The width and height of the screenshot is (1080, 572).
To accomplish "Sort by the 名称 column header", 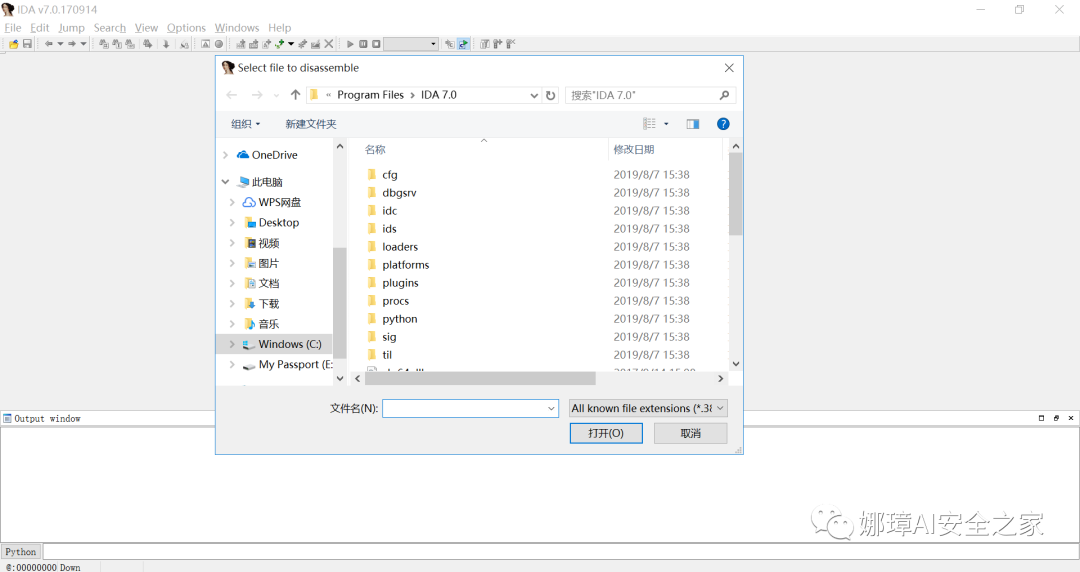I will tap(375, 150).
